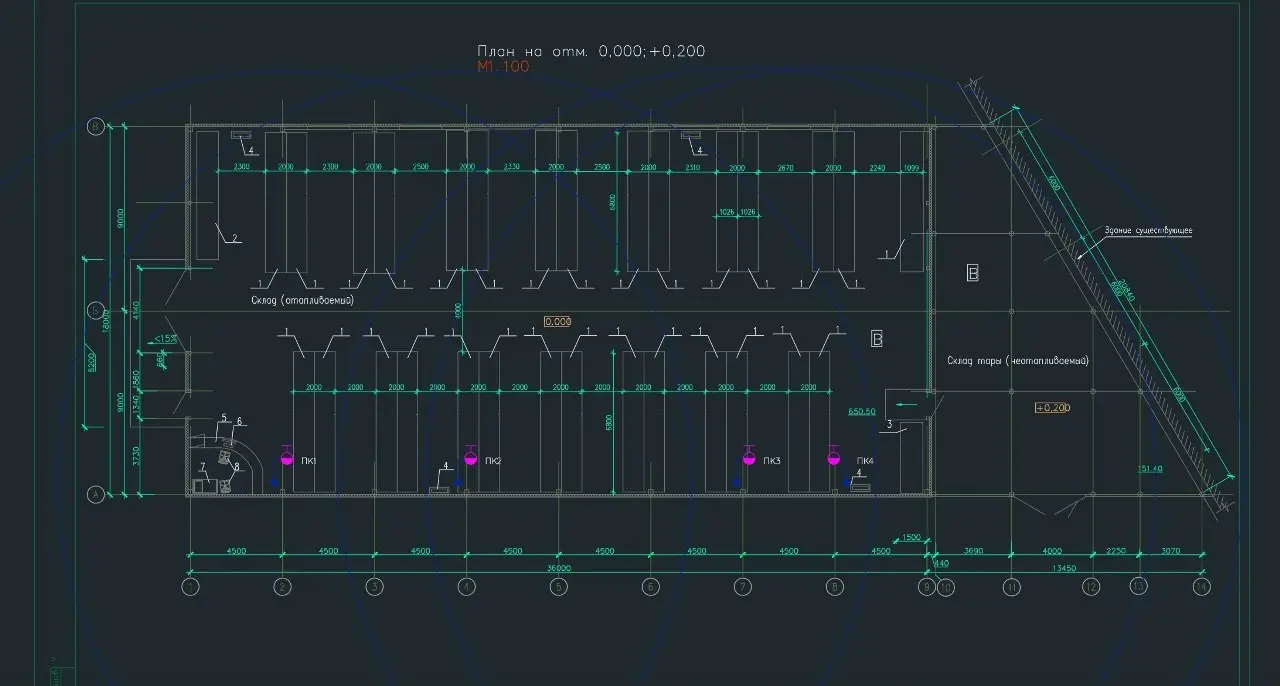Select the magenta fire hydrant symbol ПК4
The width and height of the screenshot is (1280, 686).
[834, 458]
